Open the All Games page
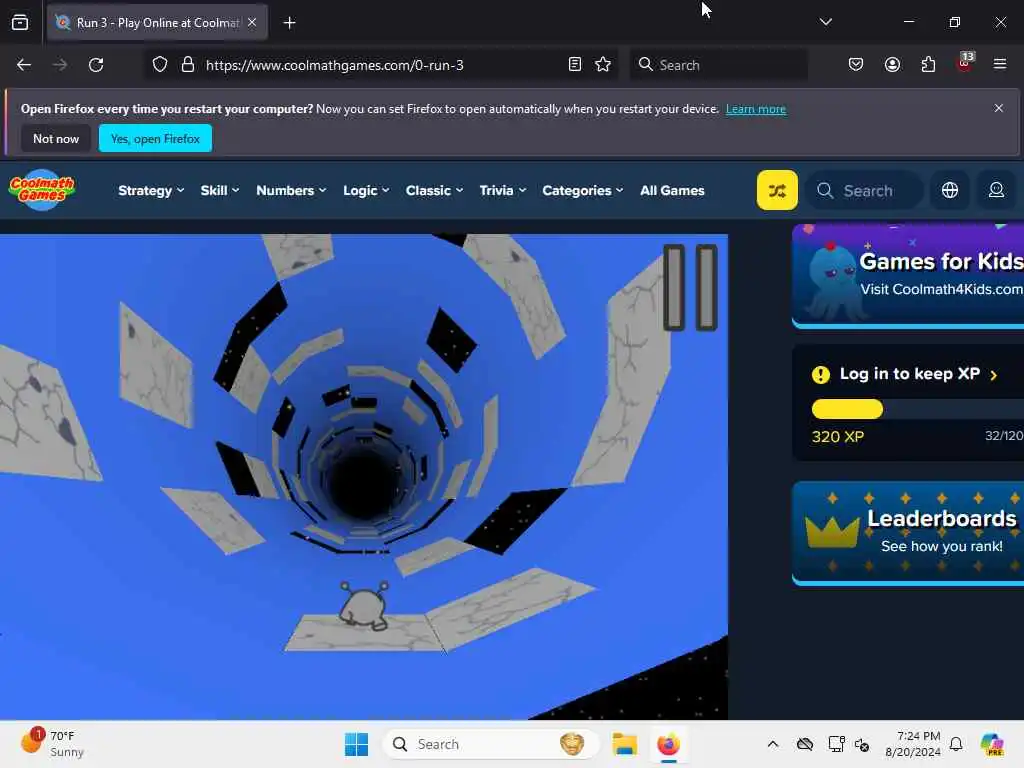The width and height of the screenshot is (1024, 768). pyautogui.click(x=672, y=190)
